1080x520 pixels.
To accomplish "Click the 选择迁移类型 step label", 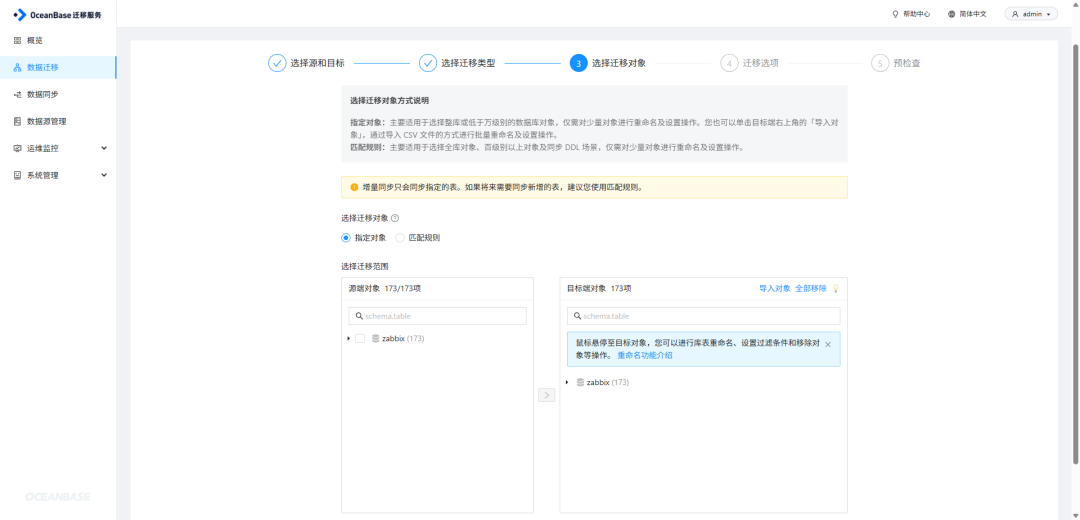I will click(x=468, y=63).
